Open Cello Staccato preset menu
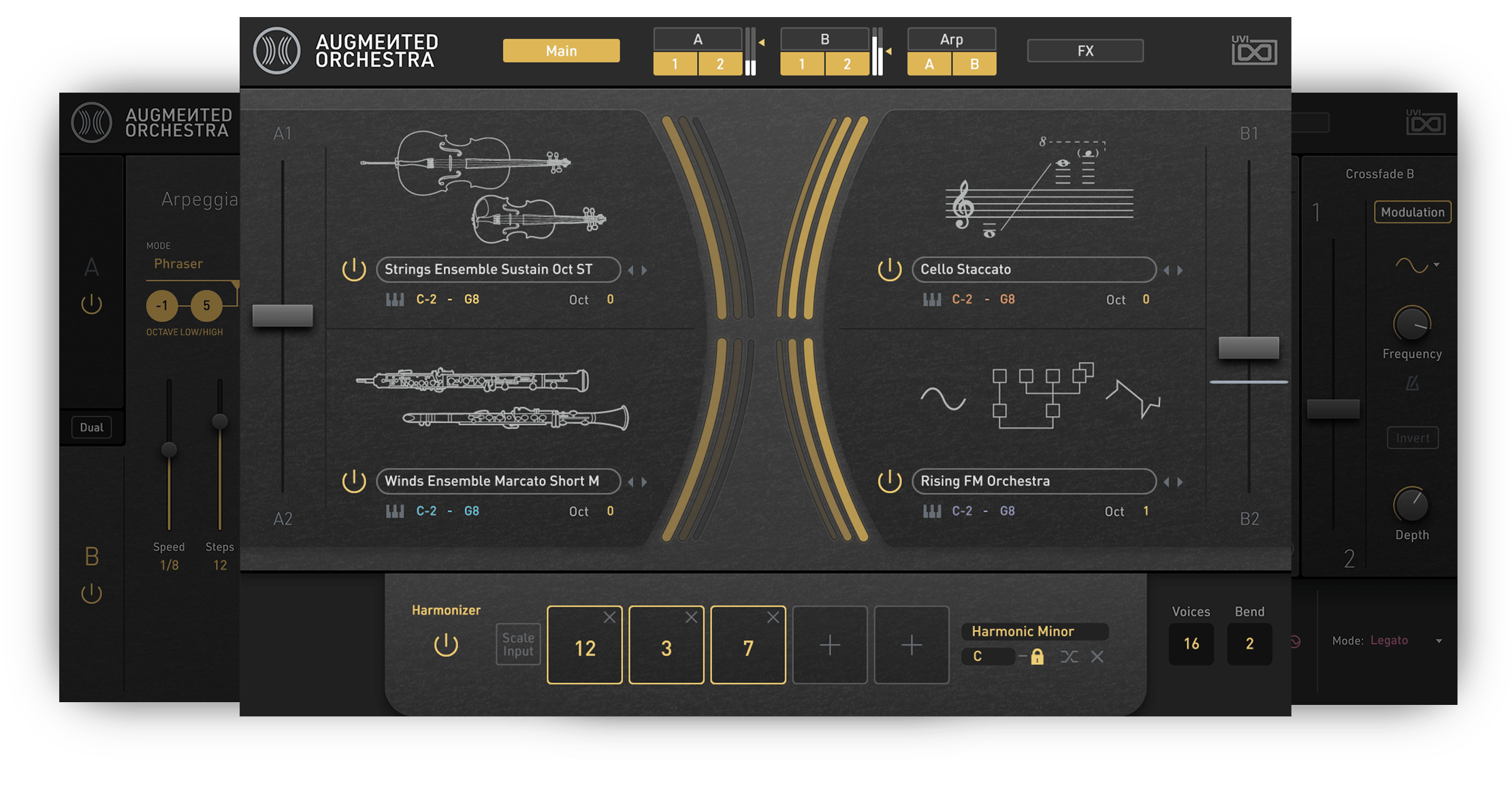 click(1034, 270)
